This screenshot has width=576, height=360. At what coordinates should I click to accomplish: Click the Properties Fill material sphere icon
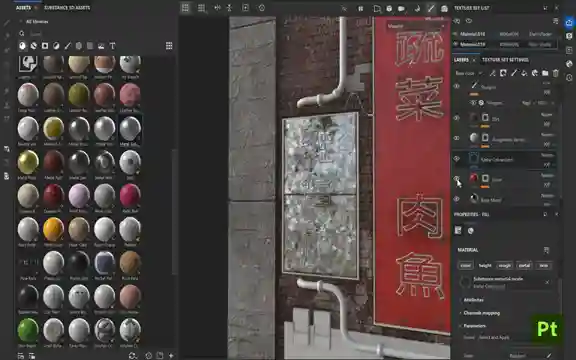pos(471,231)
